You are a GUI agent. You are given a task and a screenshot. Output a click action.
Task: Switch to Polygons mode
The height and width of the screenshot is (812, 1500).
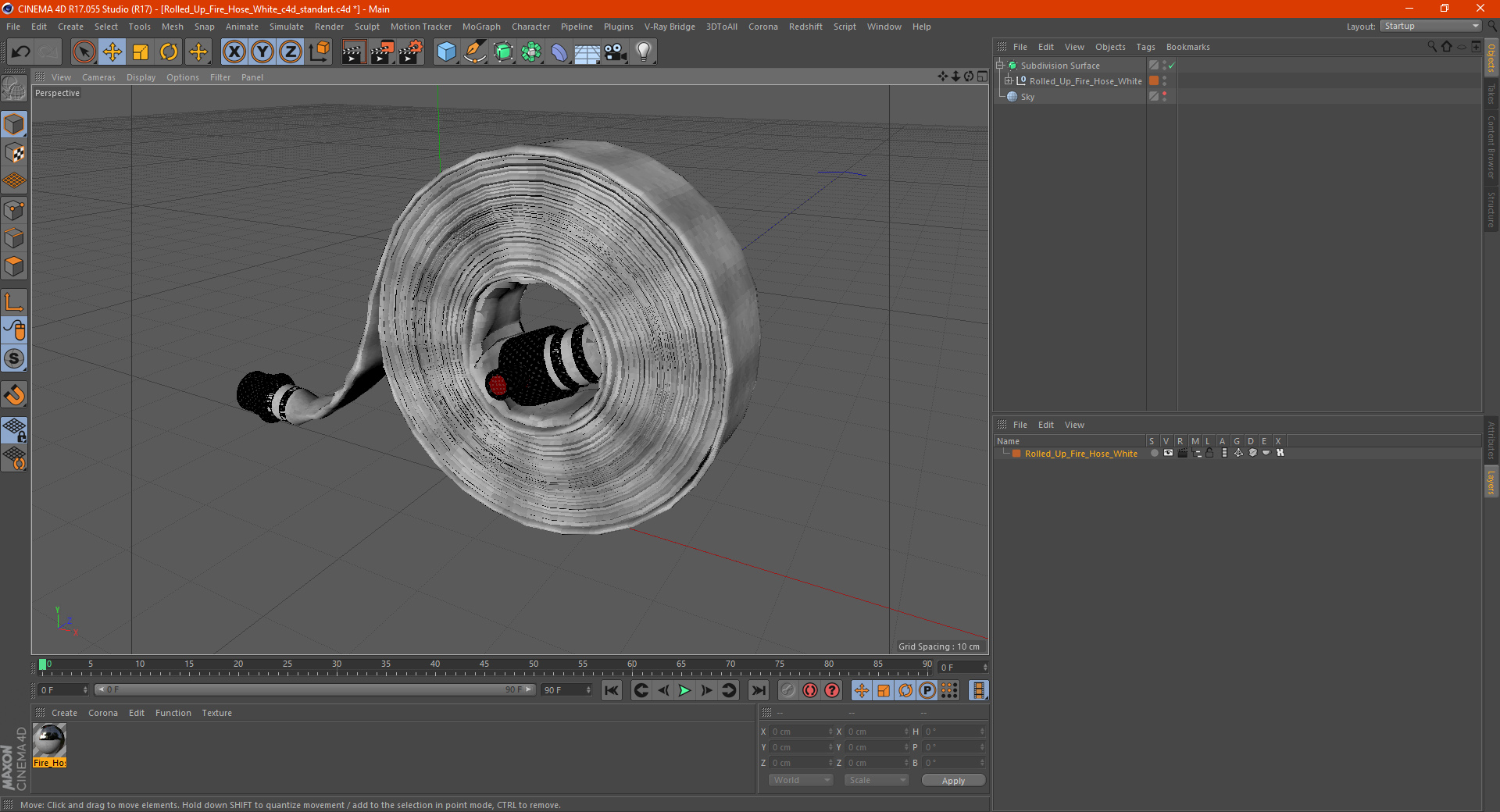[15, 266]
